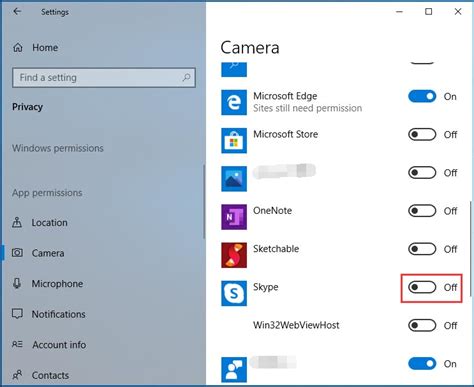Open Notifications privacy settings

coord(59,314)
